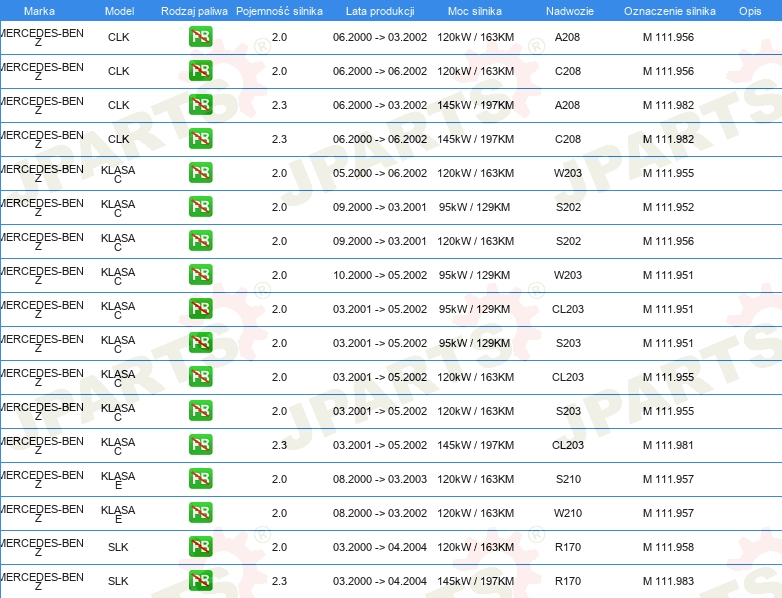Click body code W210

[568, 513]
